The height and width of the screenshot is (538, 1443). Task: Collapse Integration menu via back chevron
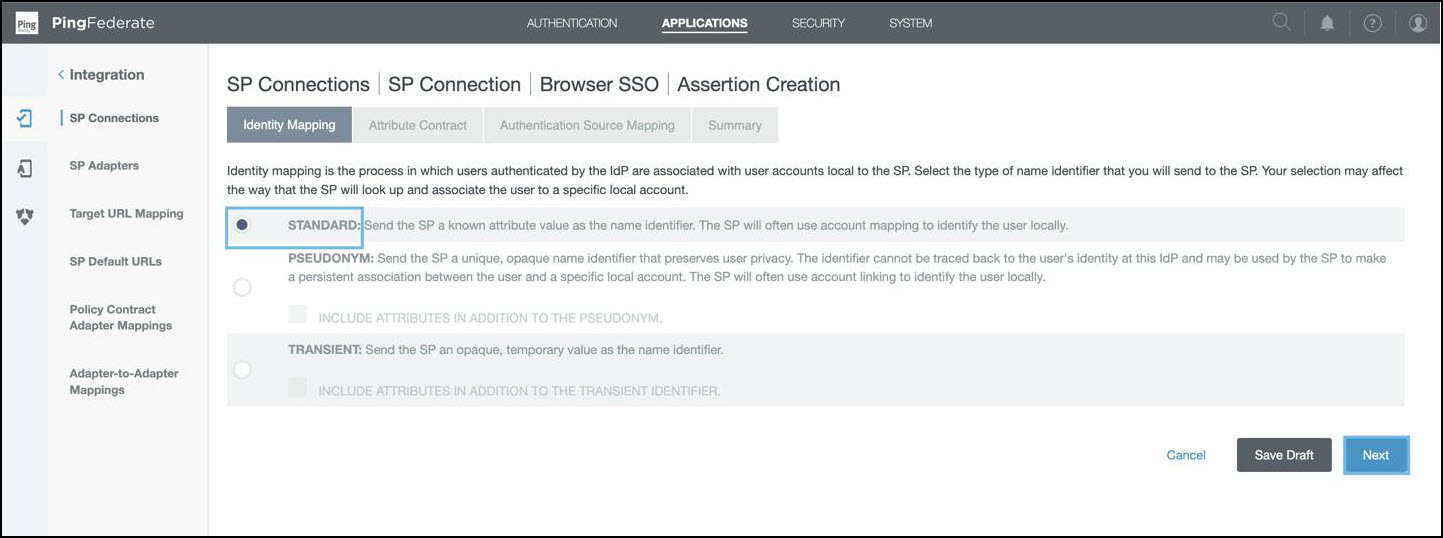(61, 75)
